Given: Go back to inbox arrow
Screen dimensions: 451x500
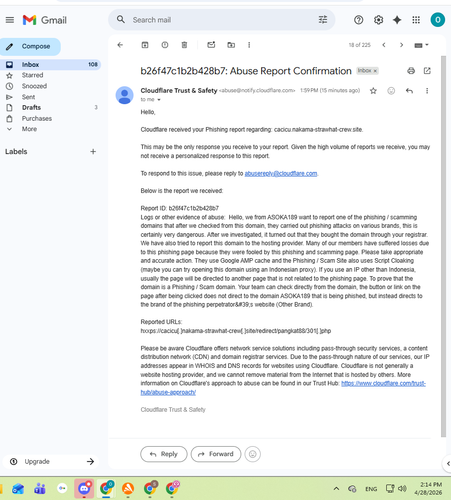Looking at the screenshot, I should click(x=120, y=45).
